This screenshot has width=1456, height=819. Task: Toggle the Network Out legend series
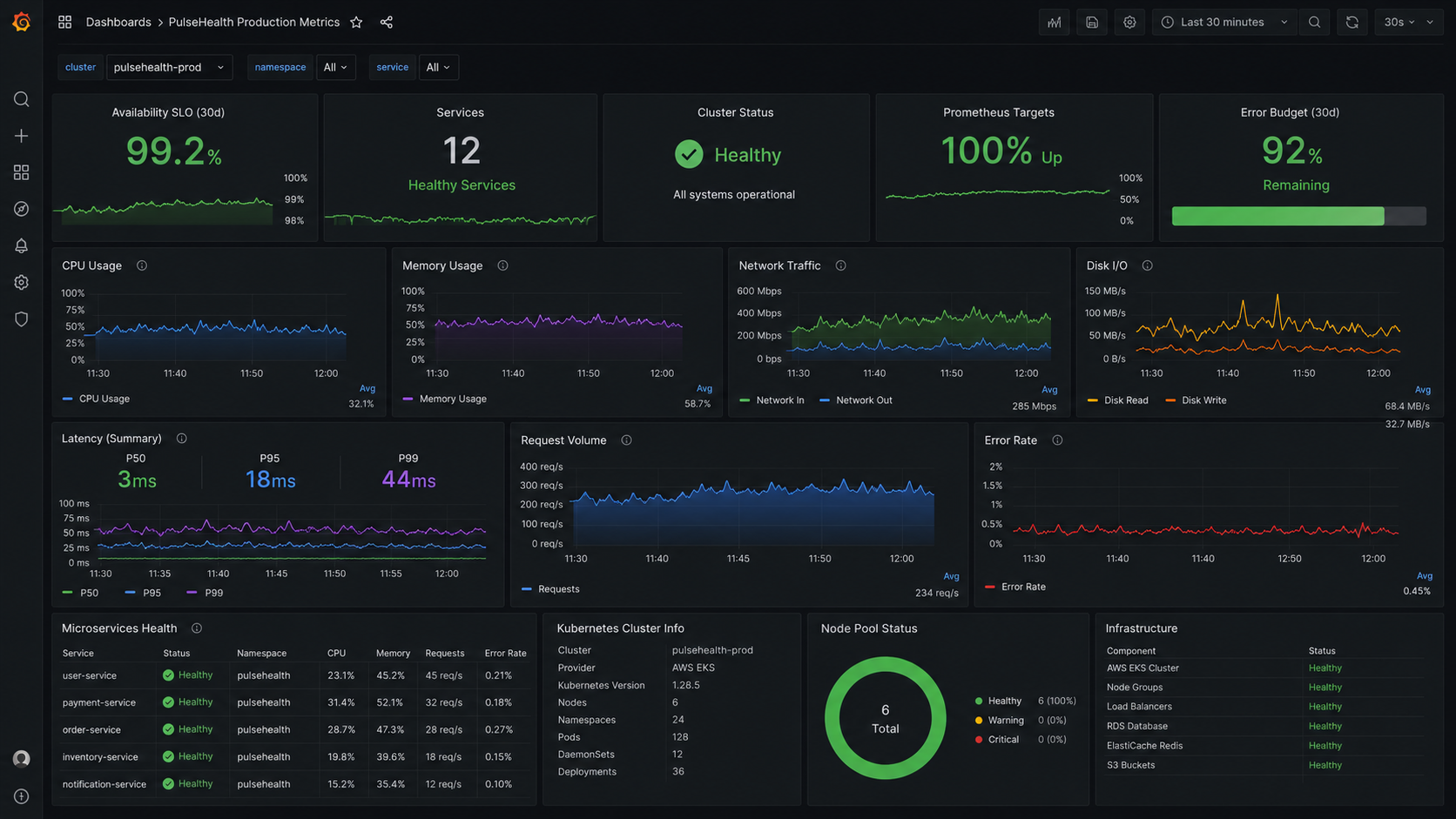pos(856,400)
